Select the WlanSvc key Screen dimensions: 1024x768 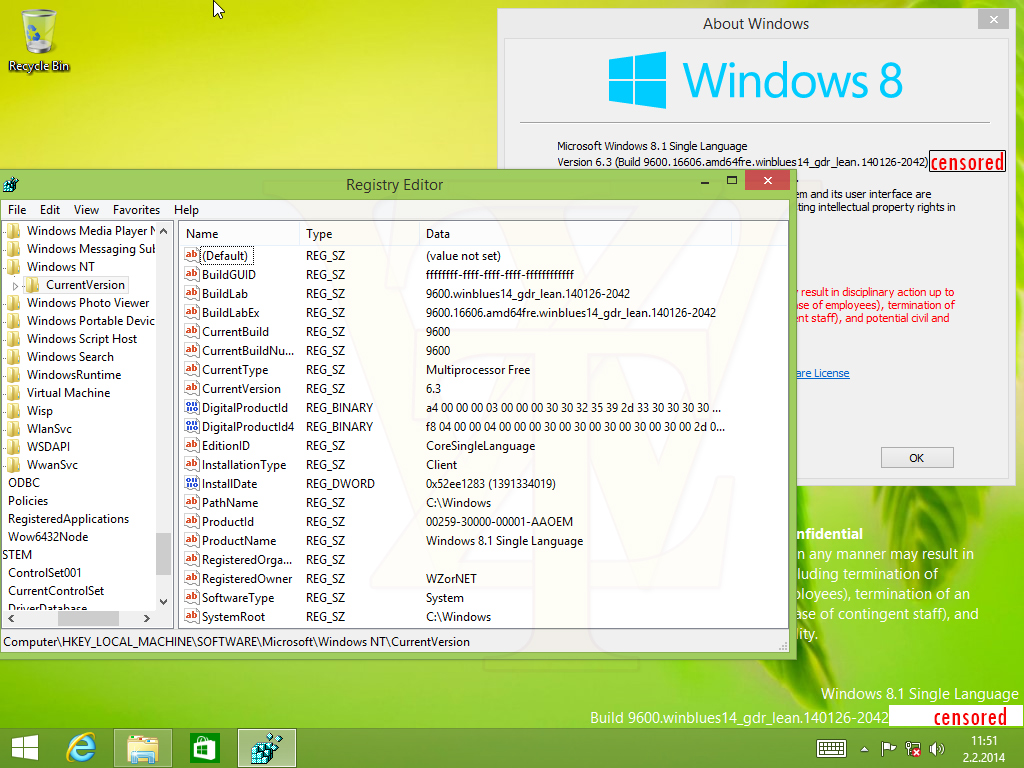[x=49, y=429]
